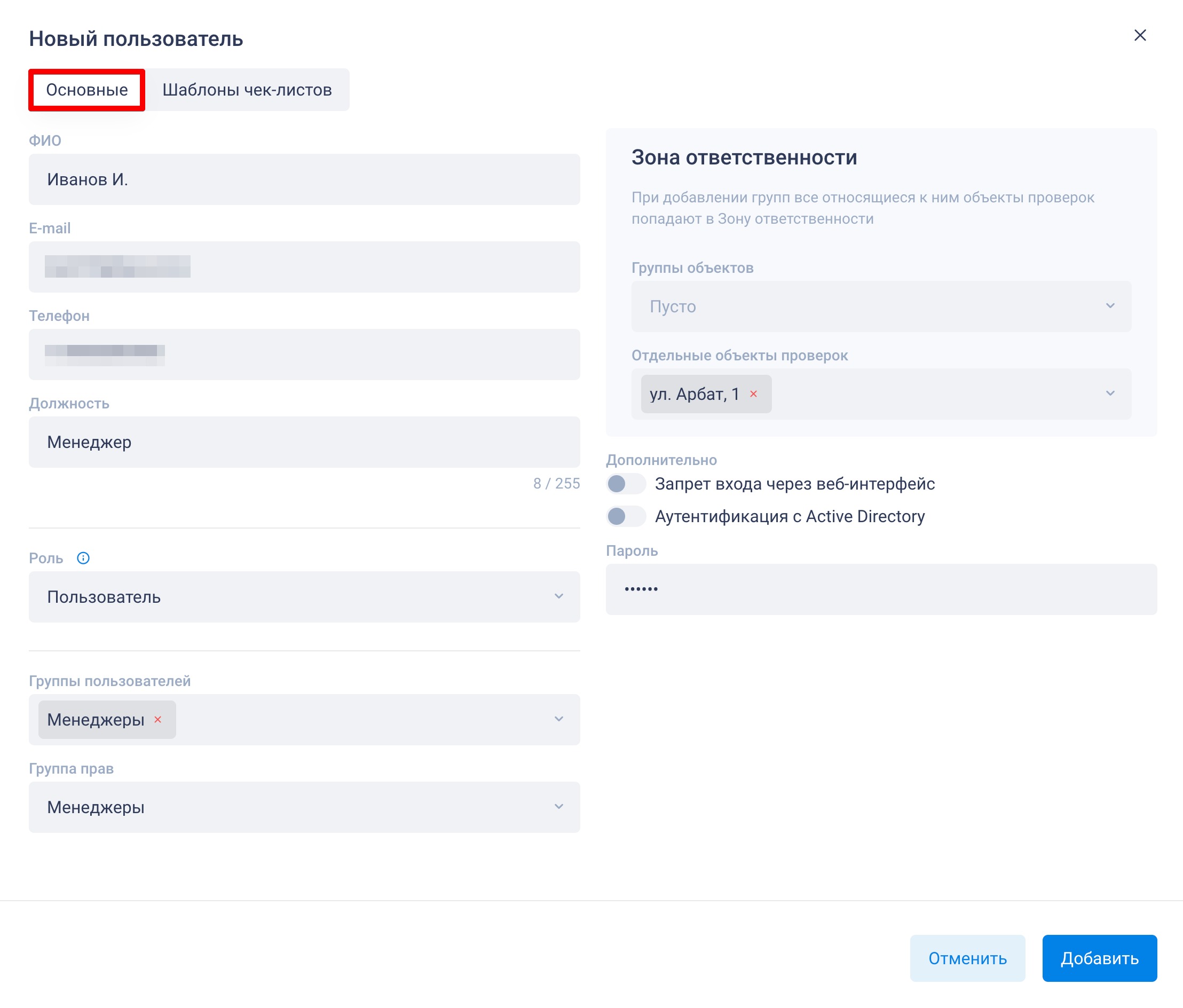Viewport: 1183px width, 1008px height.
Task: Click the Пароль password field
Action: [x=880, y=589]
